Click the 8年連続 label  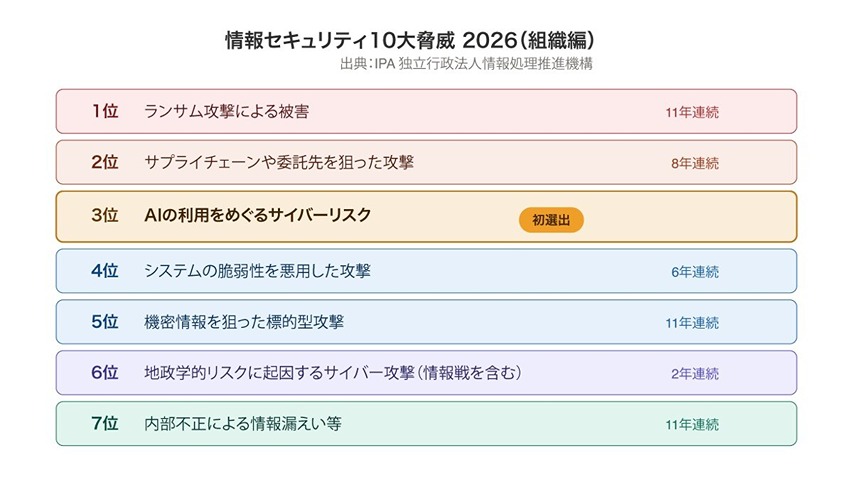(x=695, y=163)
